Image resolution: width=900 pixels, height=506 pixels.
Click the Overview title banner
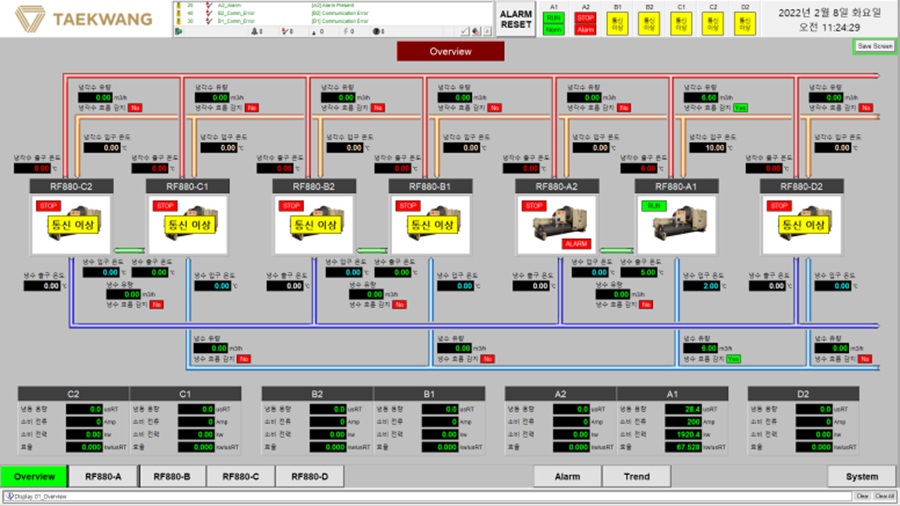coord(451,51)
